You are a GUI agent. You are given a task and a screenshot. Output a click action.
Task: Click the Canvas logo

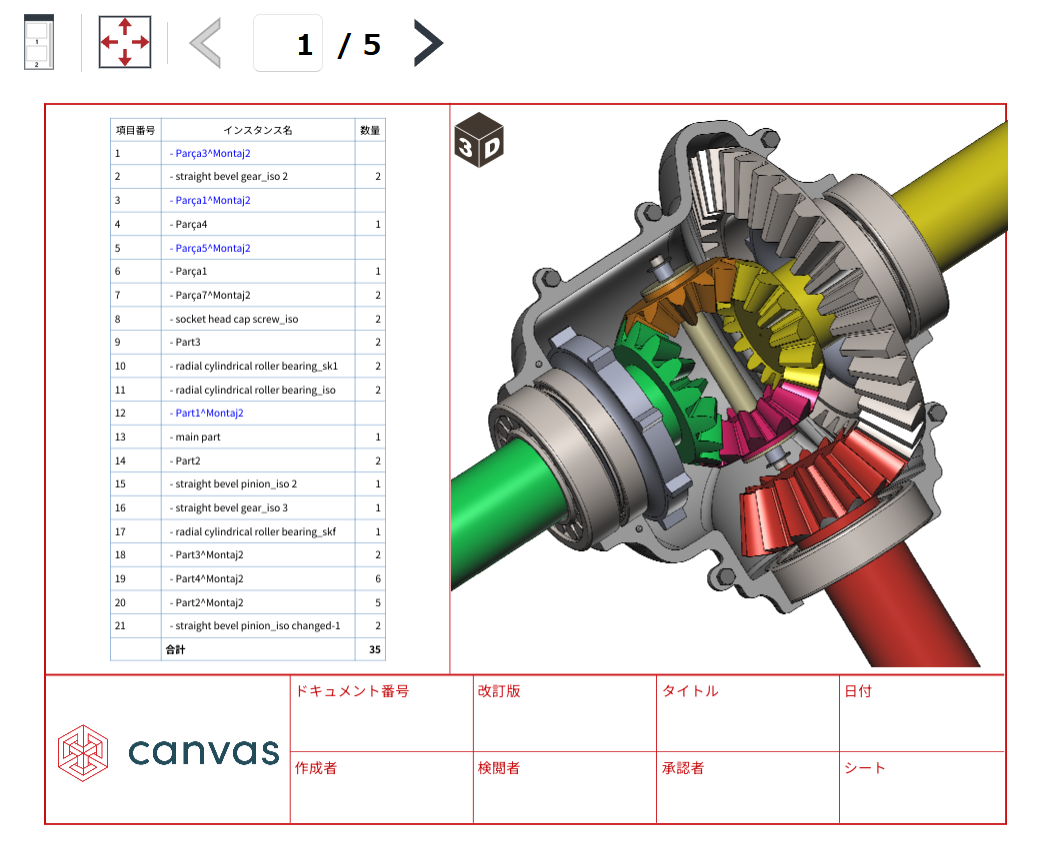(x=168, y=752)
